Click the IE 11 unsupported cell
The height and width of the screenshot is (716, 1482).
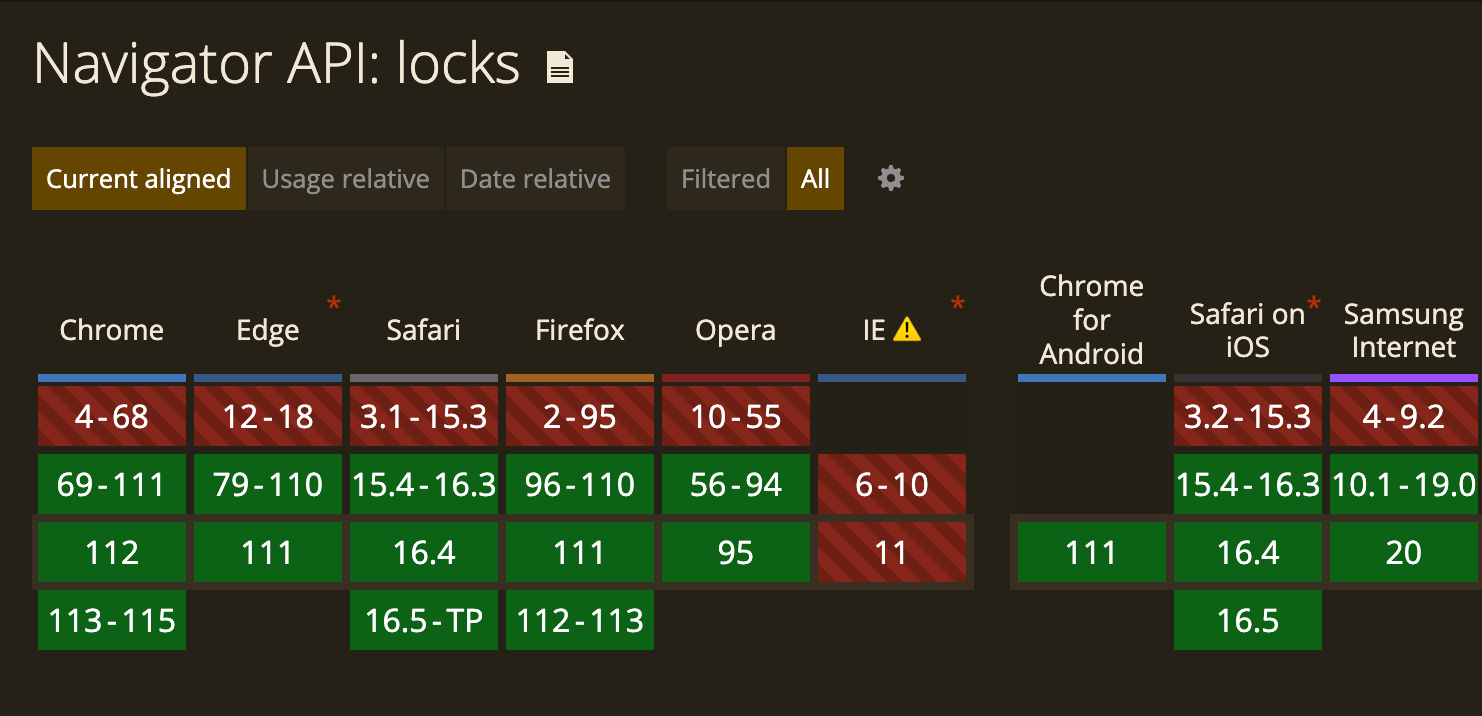[892, 553]
